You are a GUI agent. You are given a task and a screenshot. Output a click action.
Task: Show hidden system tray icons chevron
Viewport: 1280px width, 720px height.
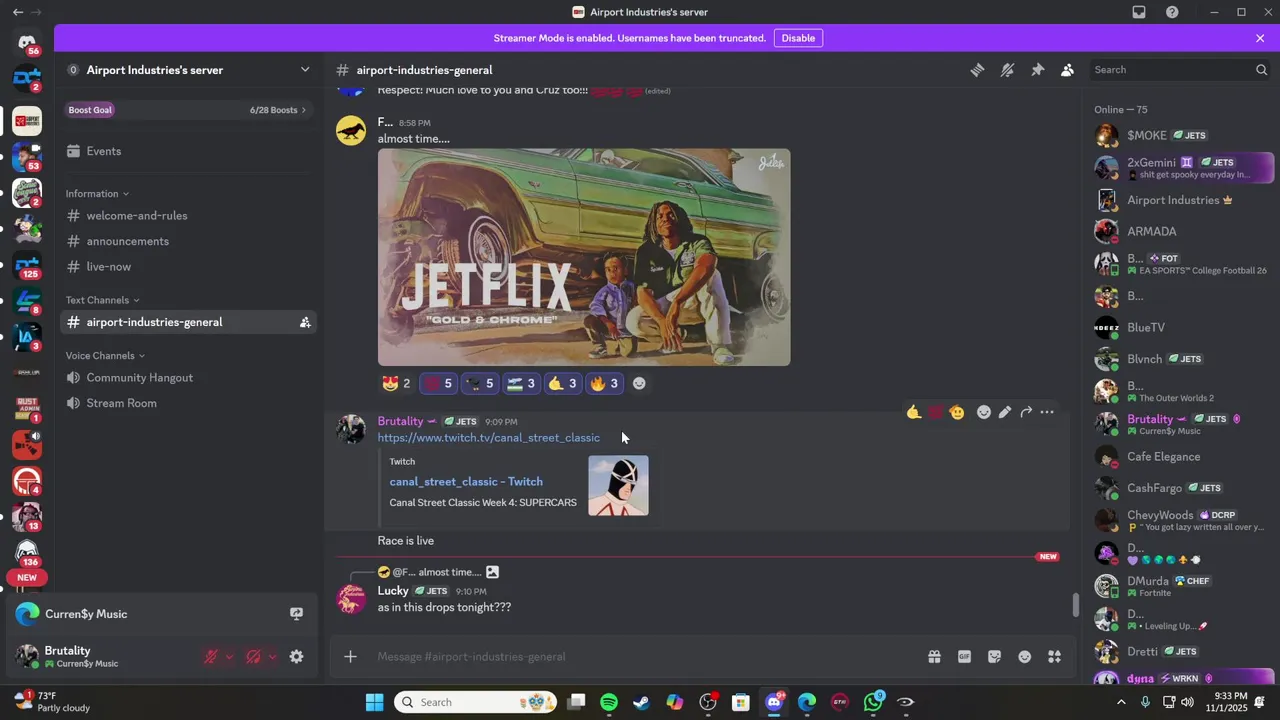(x=1123, y=702)
